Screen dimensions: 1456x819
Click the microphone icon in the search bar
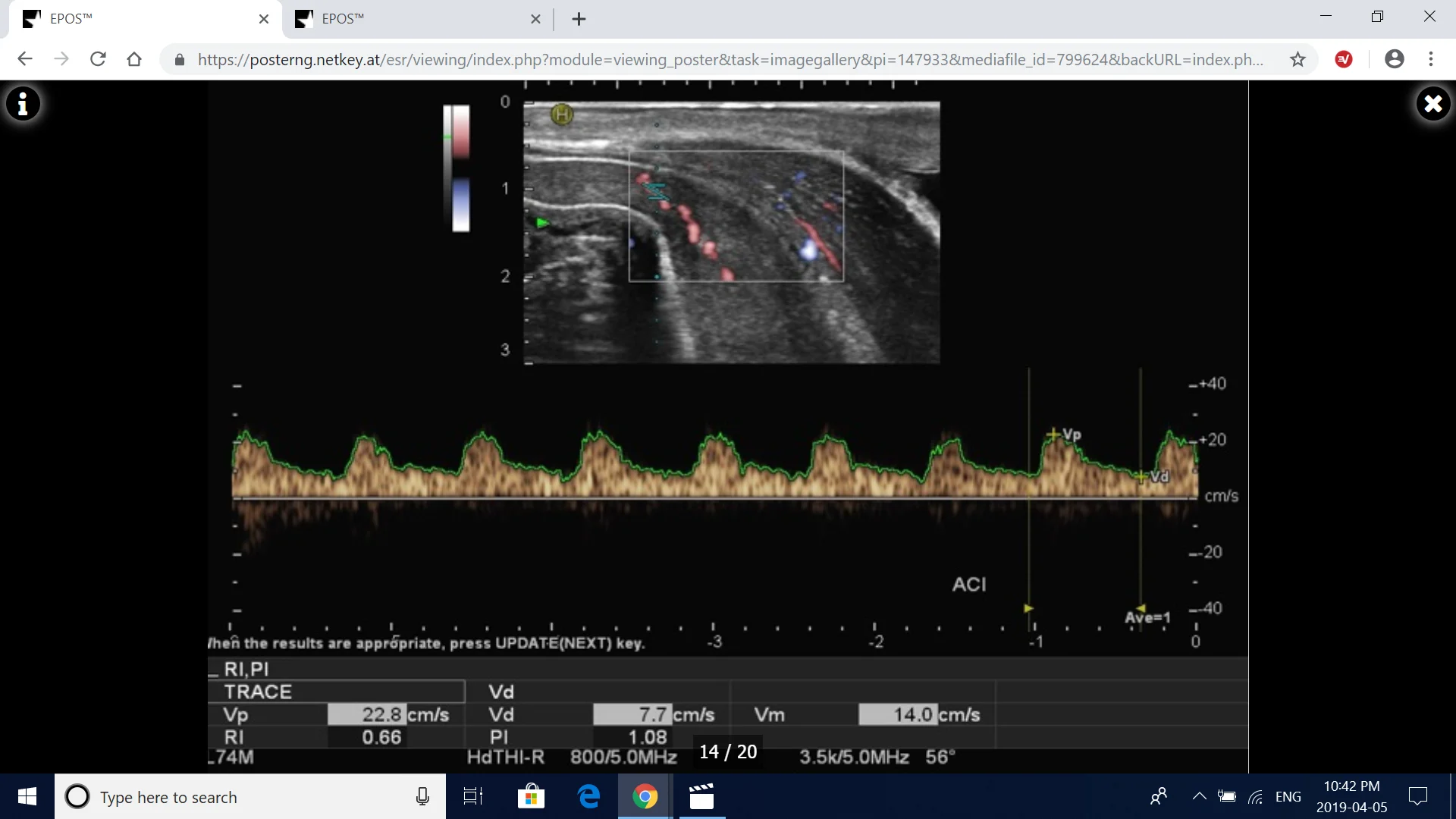point(422,797)
